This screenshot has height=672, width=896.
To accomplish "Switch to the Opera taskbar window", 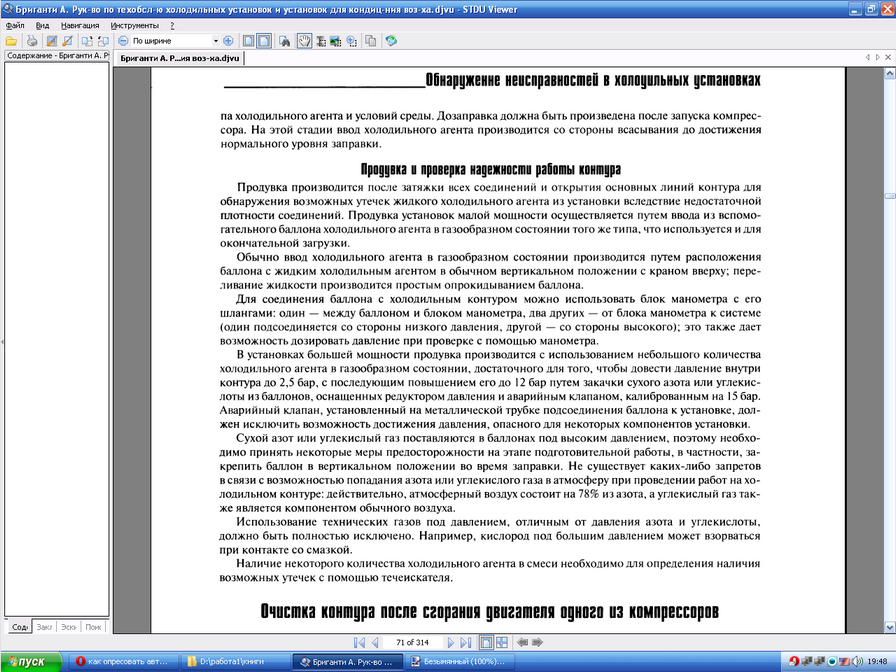I will click(123, 662).
